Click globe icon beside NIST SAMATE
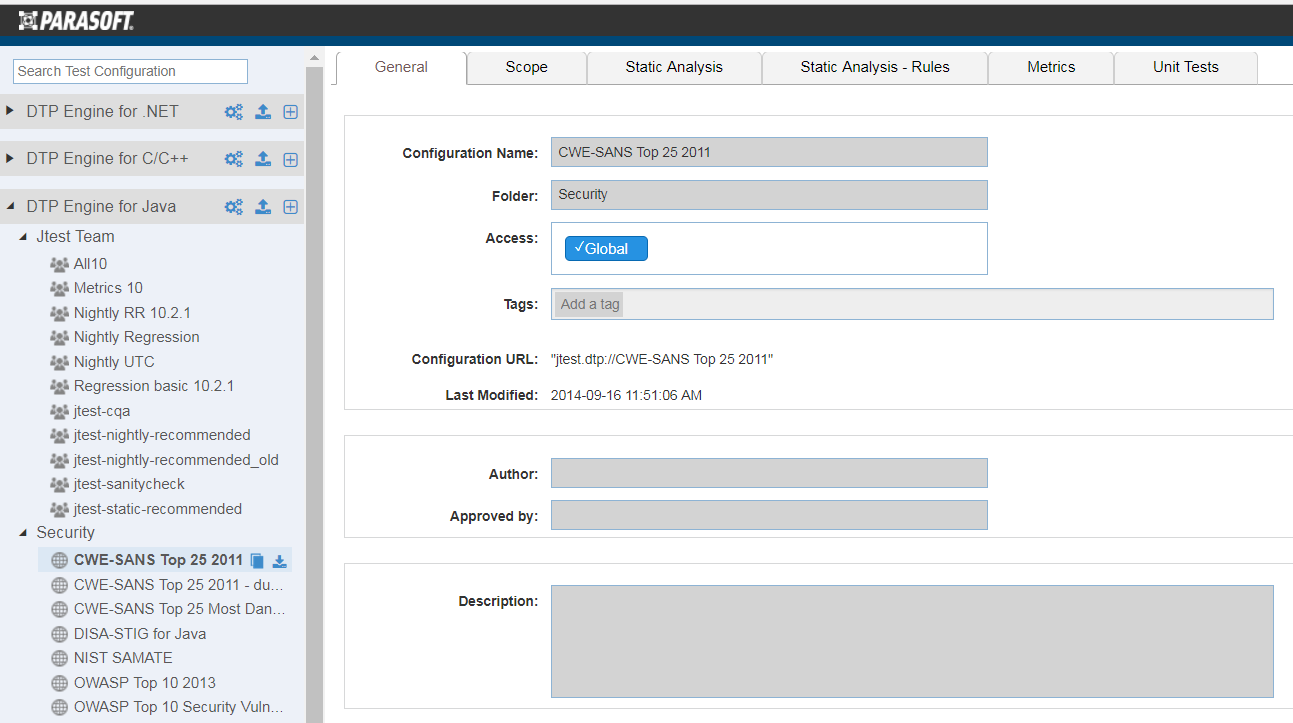 (x=59, y=658)
